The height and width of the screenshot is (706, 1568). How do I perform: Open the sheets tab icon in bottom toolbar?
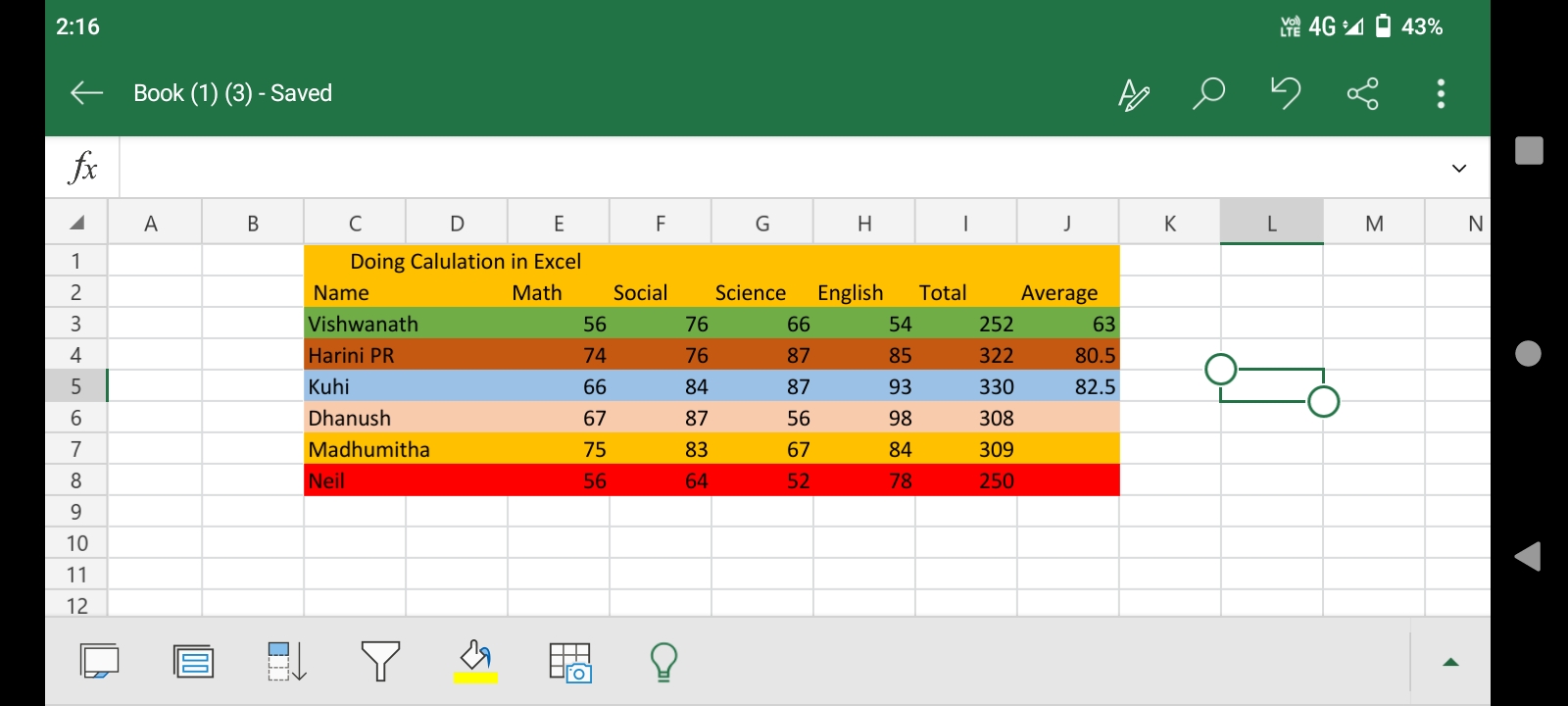(x=99, y=662)
